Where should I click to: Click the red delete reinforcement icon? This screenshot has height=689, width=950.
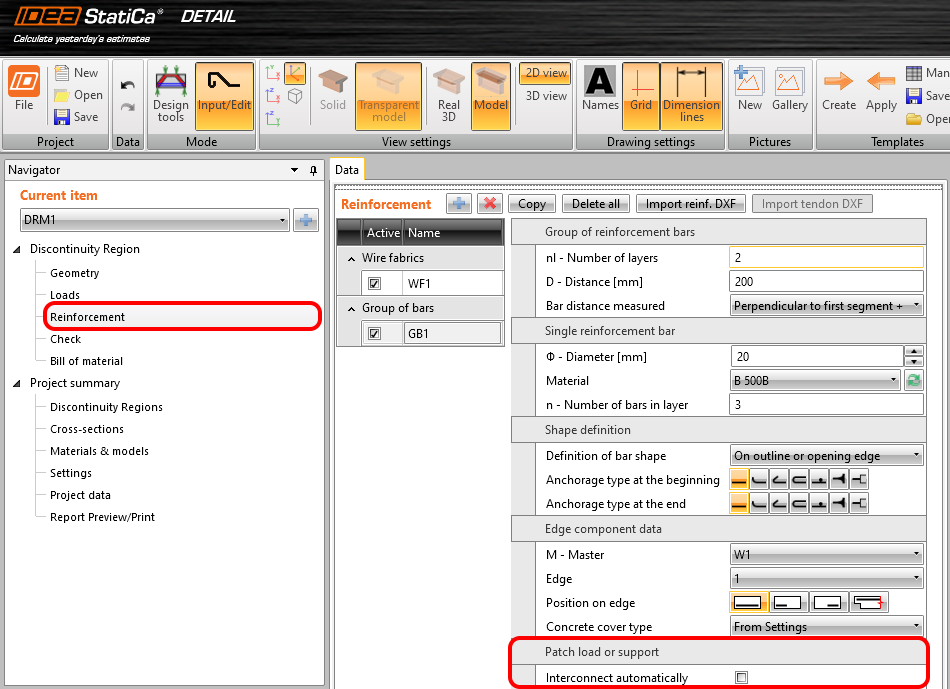pyautogui.click(x=489, y=204)
